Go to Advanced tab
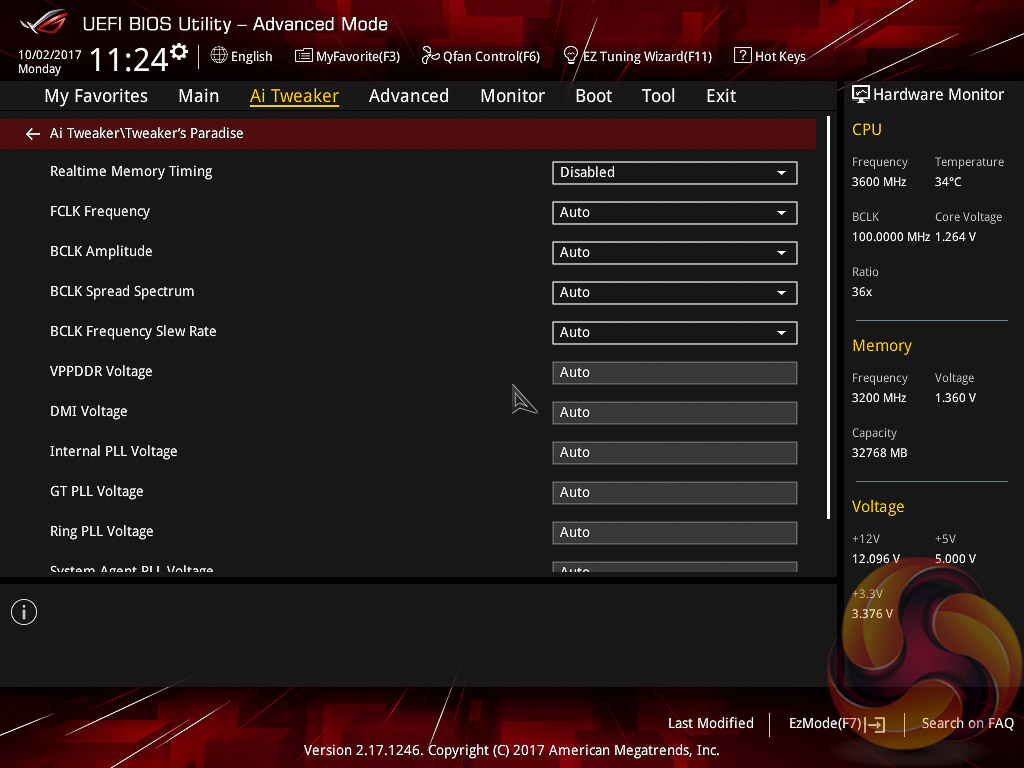Image resolution: width=1024 pixels, height=768 pixels. click(409, 96)
